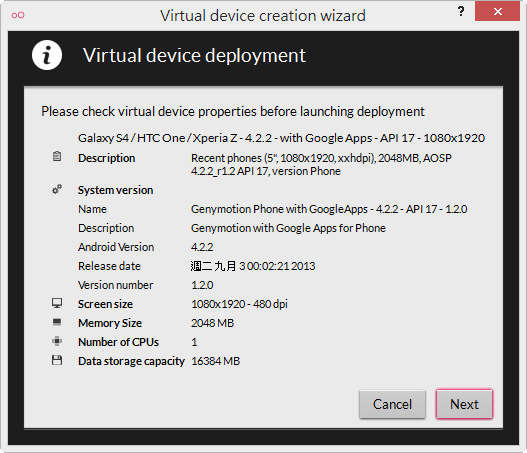Click the 'Data storage capacity' label
Viewport: 527px width, 453px height.
point(131,361)
